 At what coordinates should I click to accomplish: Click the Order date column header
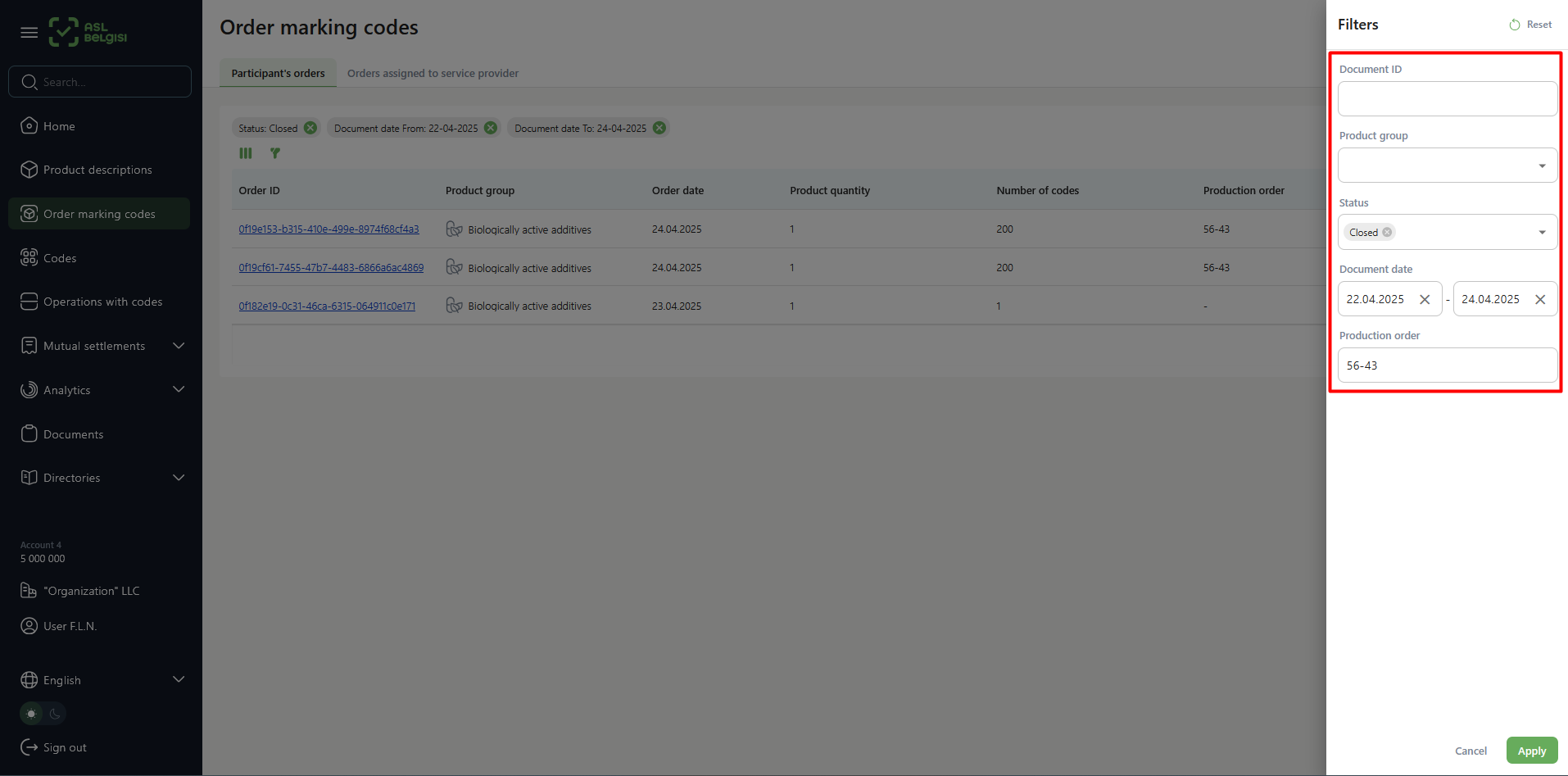tap(678, 190)
